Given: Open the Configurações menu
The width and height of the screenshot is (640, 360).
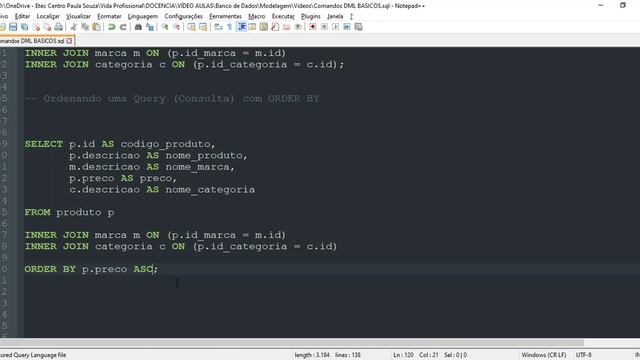Looking at the screenshot, I should click(183, 16).
